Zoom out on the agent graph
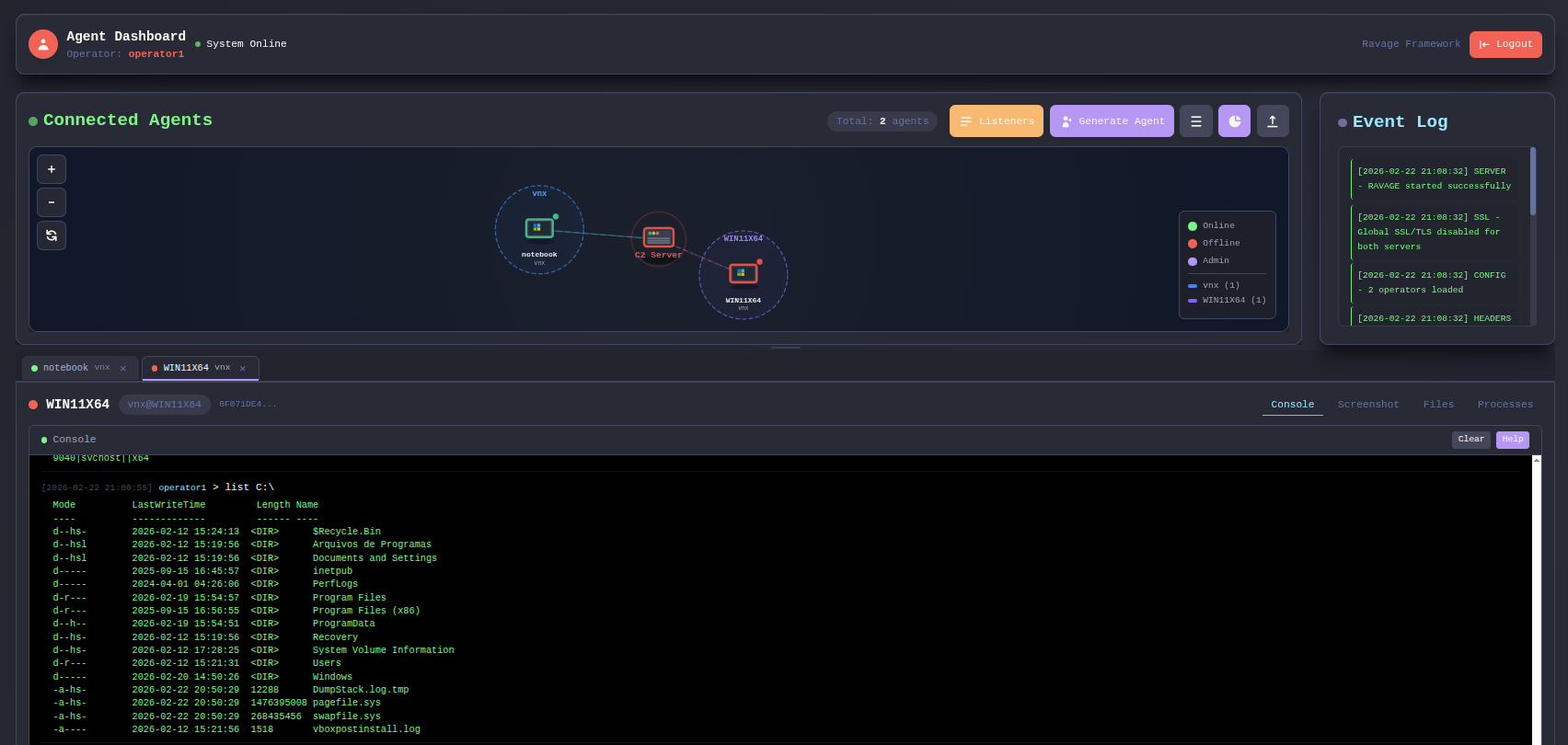This screenshot has width=1568, height=745. click(x=52, y=202)
